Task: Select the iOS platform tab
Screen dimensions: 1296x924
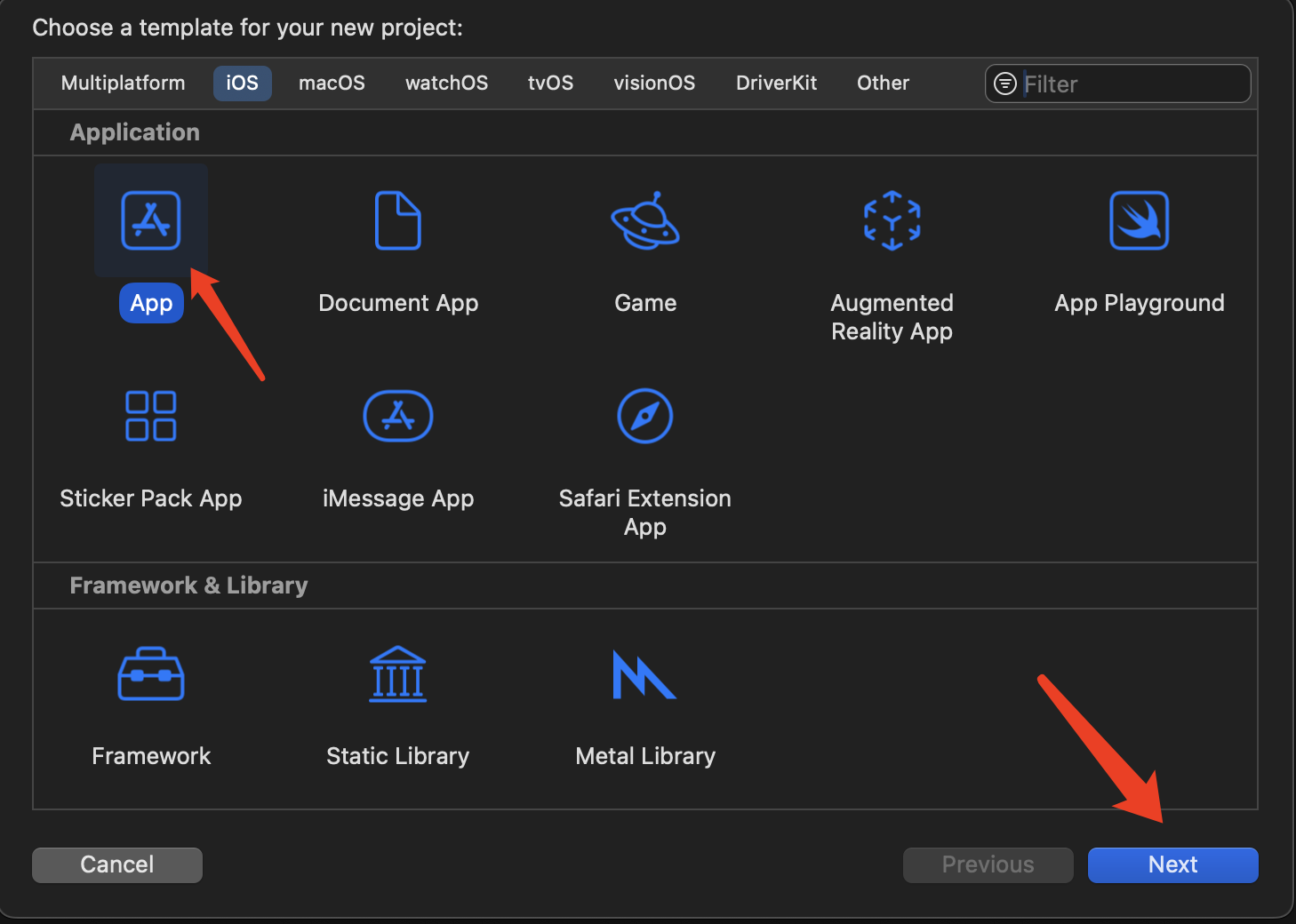Action: click(x=242, y=83)
